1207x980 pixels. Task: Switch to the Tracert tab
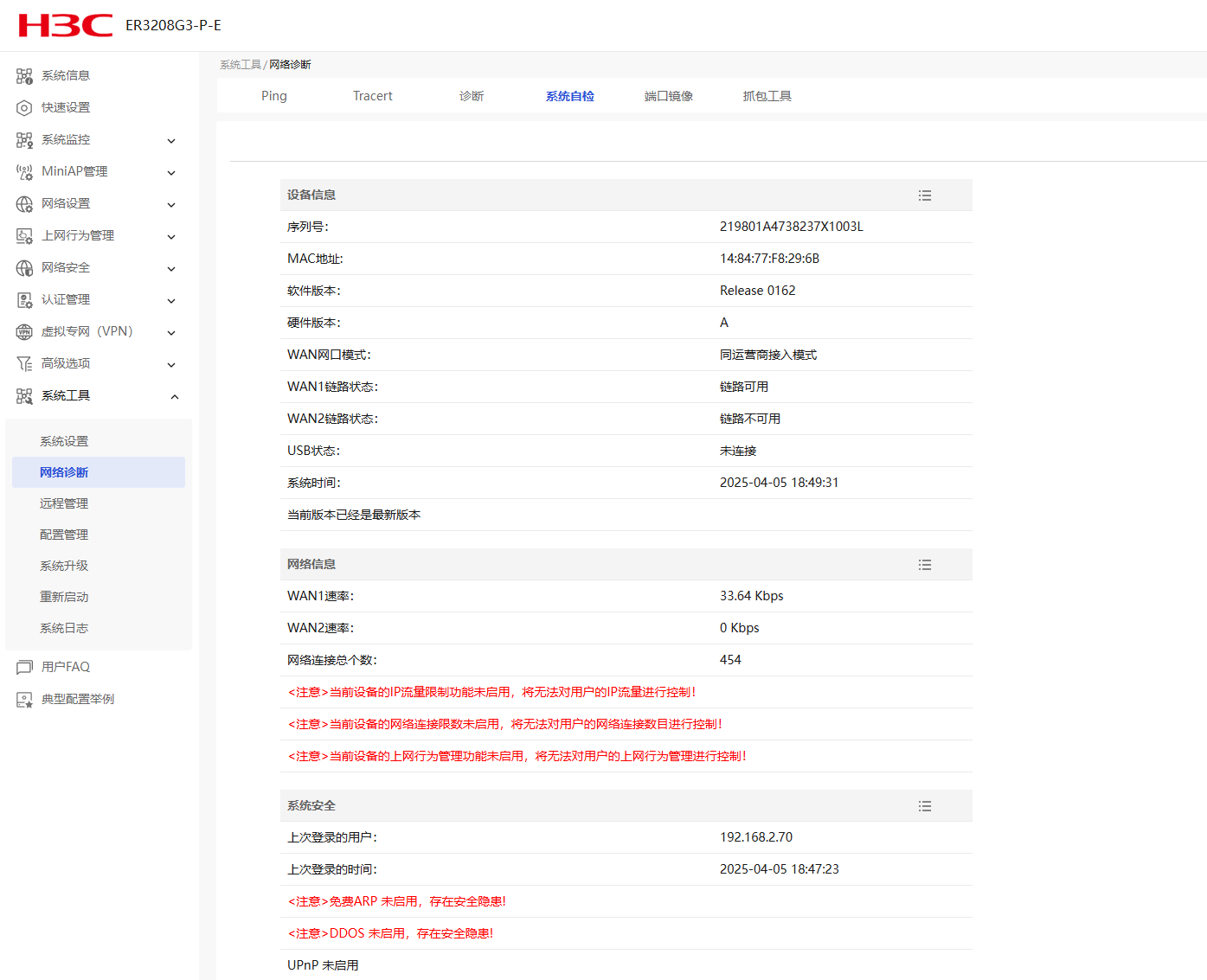[x=373, y=96]
